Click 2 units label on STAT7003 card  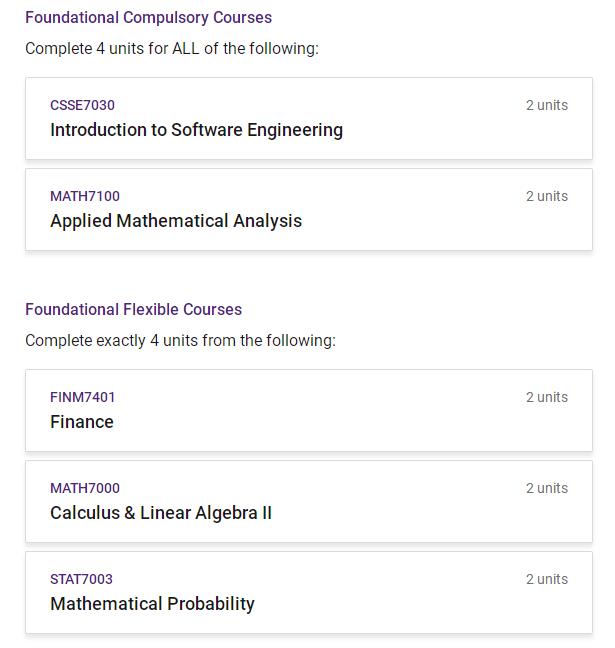click(x=547, y=579)
